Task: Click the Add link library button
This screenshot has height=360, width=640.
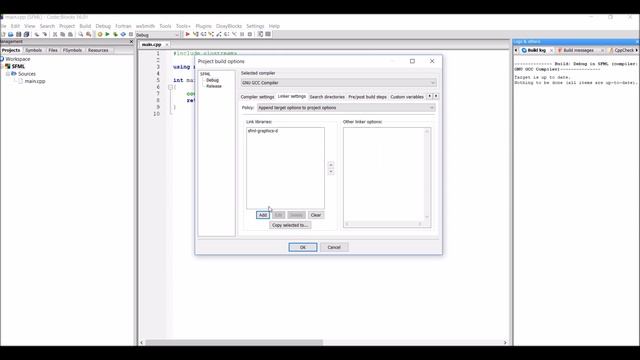Action: (262, 215)
